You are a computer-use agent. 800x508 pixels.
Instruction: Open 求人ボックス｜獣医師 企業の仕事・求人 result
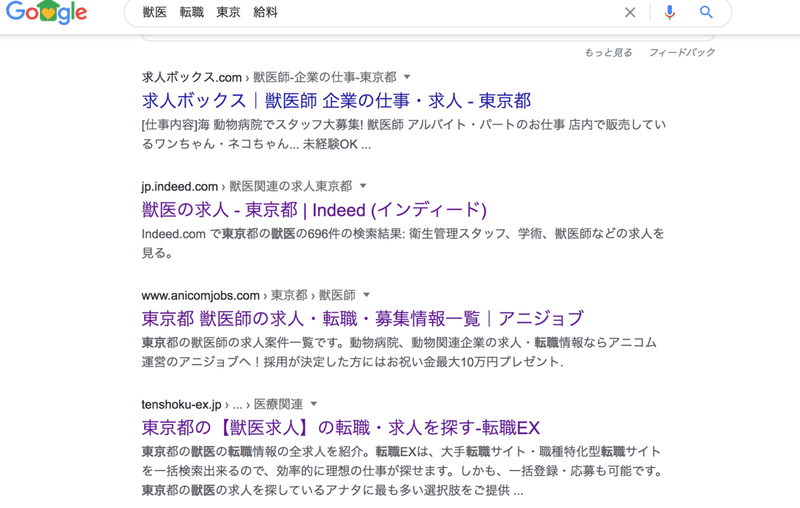(x=336, y=100)
